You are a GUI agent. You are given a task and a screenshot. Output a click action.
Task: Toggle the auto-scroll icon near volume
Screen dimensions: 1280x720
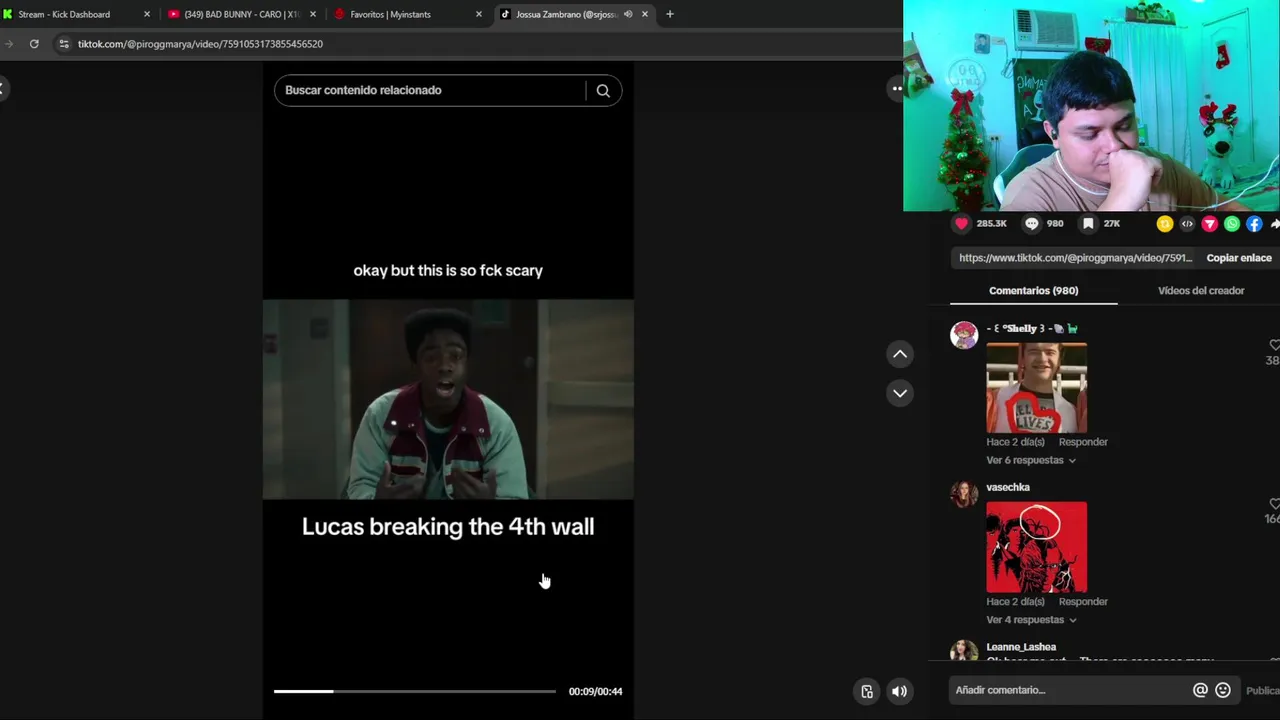[x=867, y=691]
